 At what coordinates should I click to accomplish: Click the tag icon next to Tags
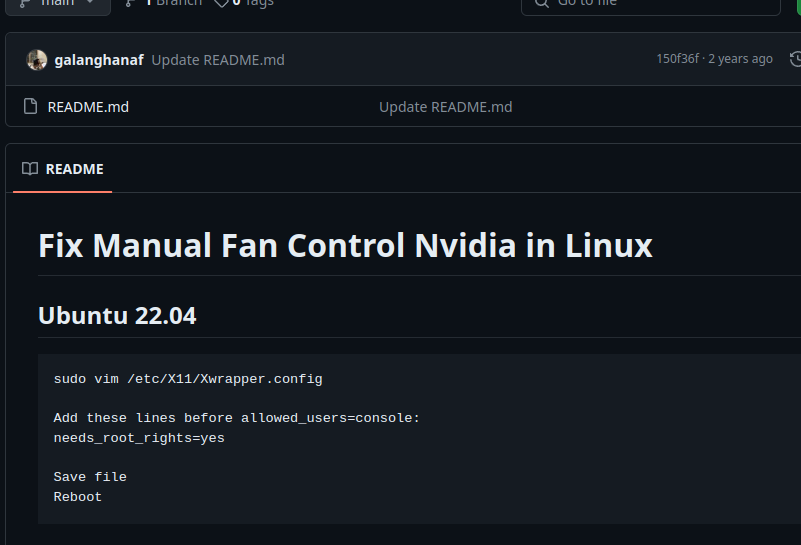tap(221, 3)
